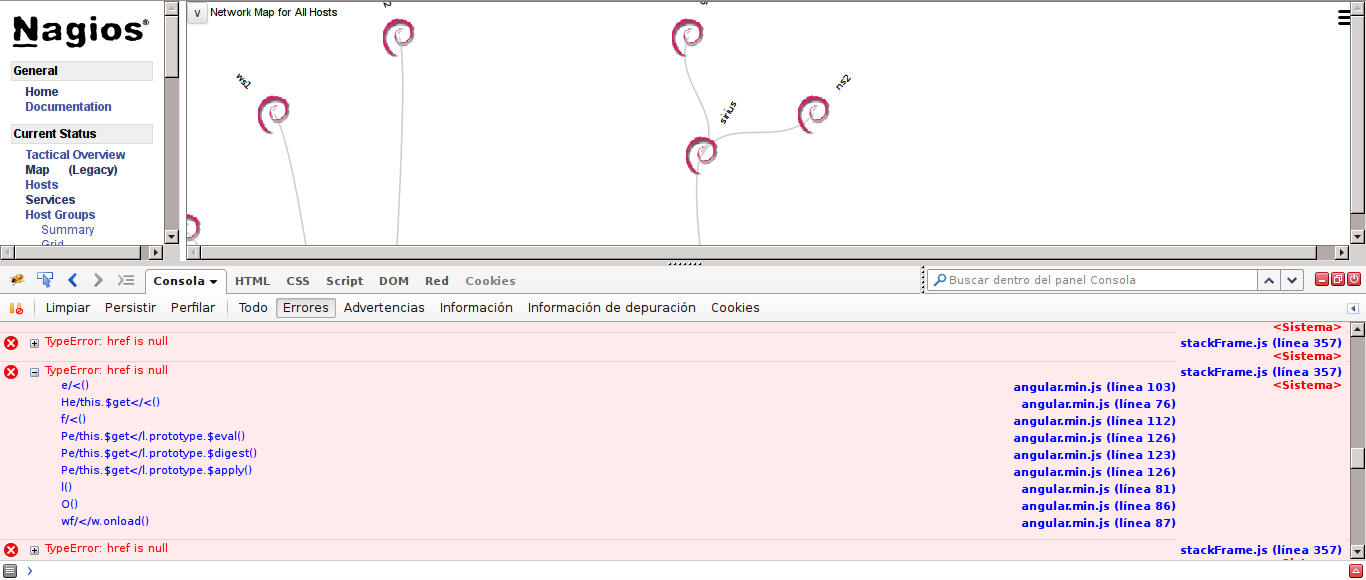Activate the element inspector arrow tool
The height and width of the screenshot is (580, 1366).
pyautogui.click(x=45, y=280)
